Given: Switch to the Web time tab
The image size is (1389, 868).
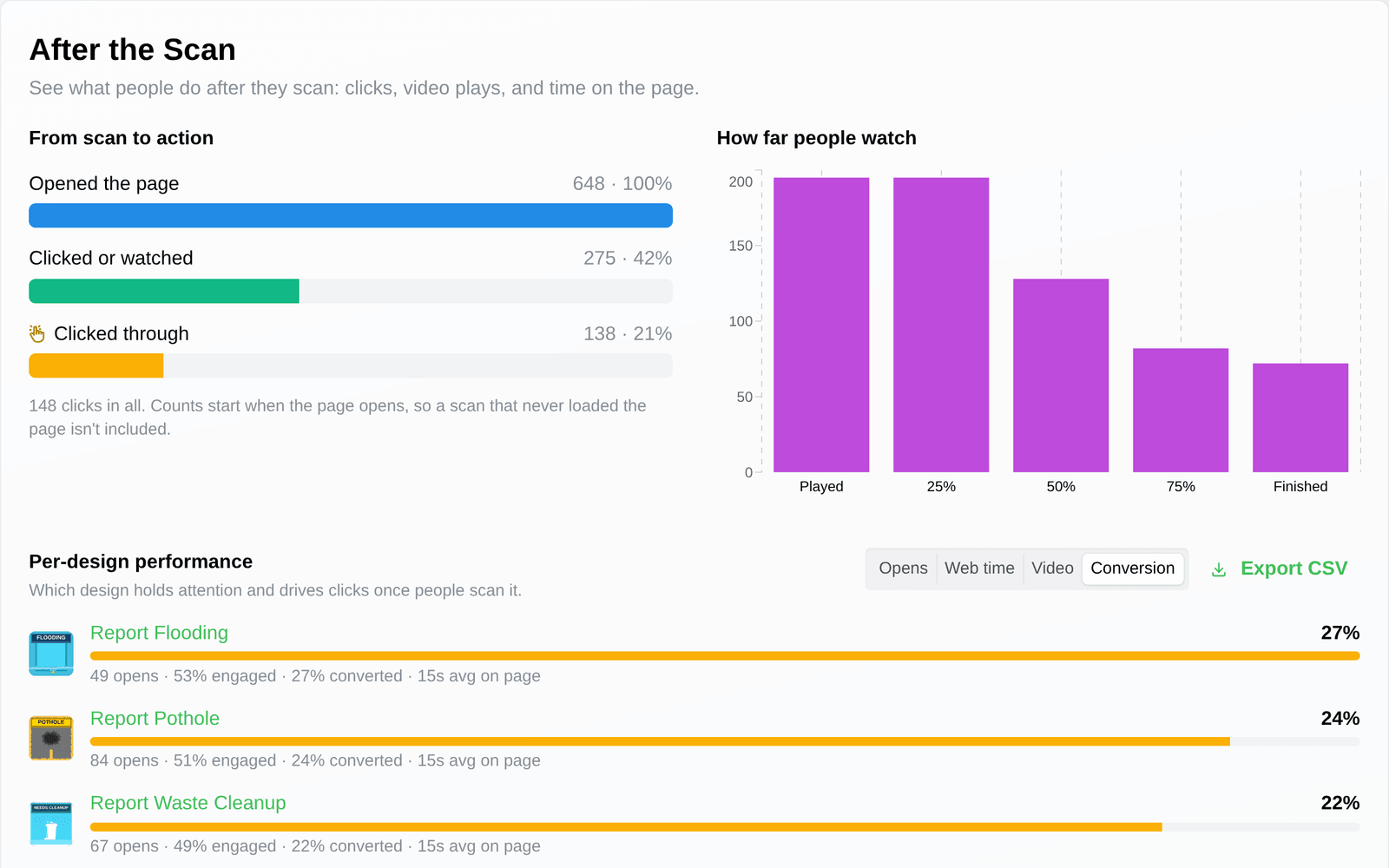Looking at the screenshot, I should pos(979,569).
